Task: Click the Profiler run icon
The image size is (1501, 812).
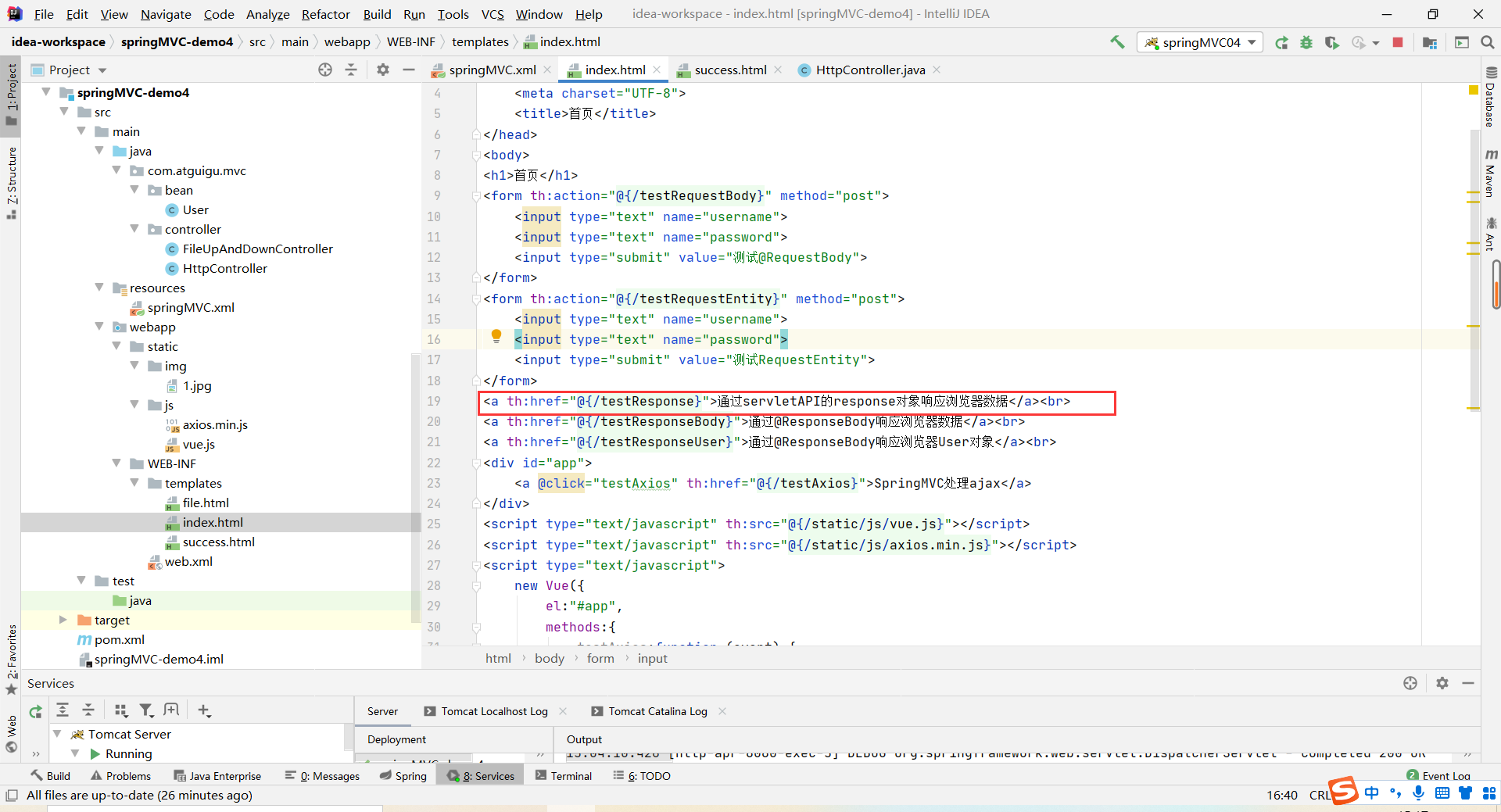Action: coord(1359,42)
